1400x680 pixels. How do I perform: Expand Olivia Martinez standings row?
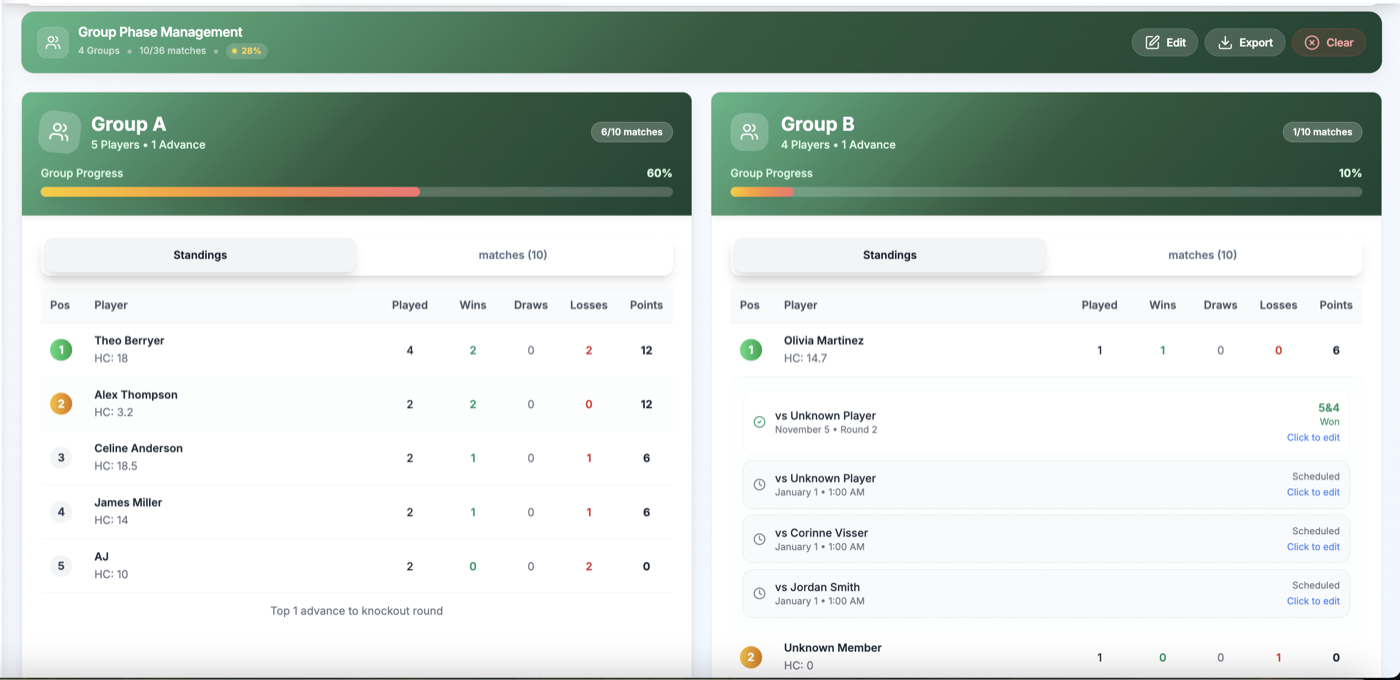click(x=1046, y=350)
